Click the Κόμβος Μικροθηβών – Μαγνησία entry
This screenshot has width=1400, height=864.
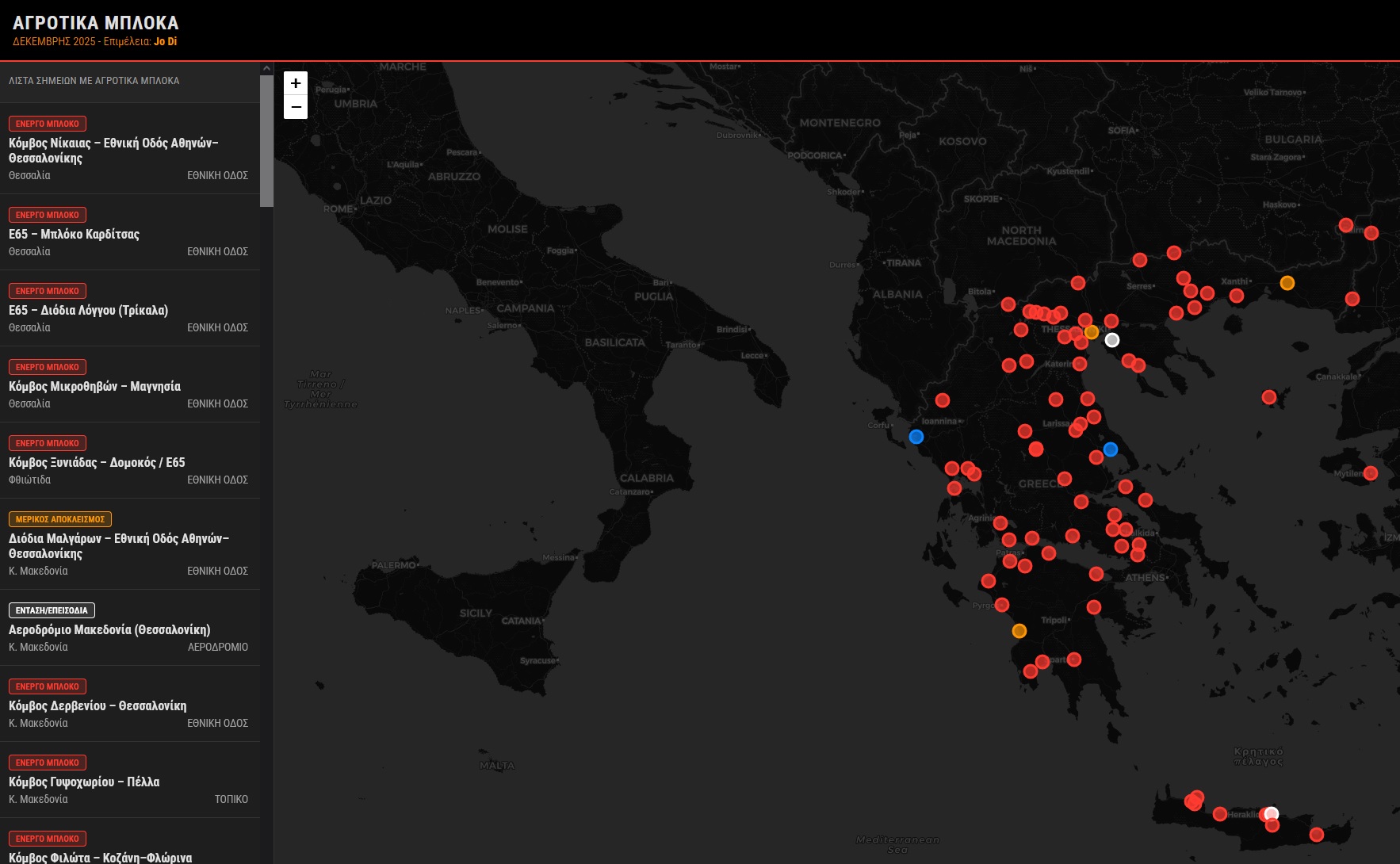94,387
